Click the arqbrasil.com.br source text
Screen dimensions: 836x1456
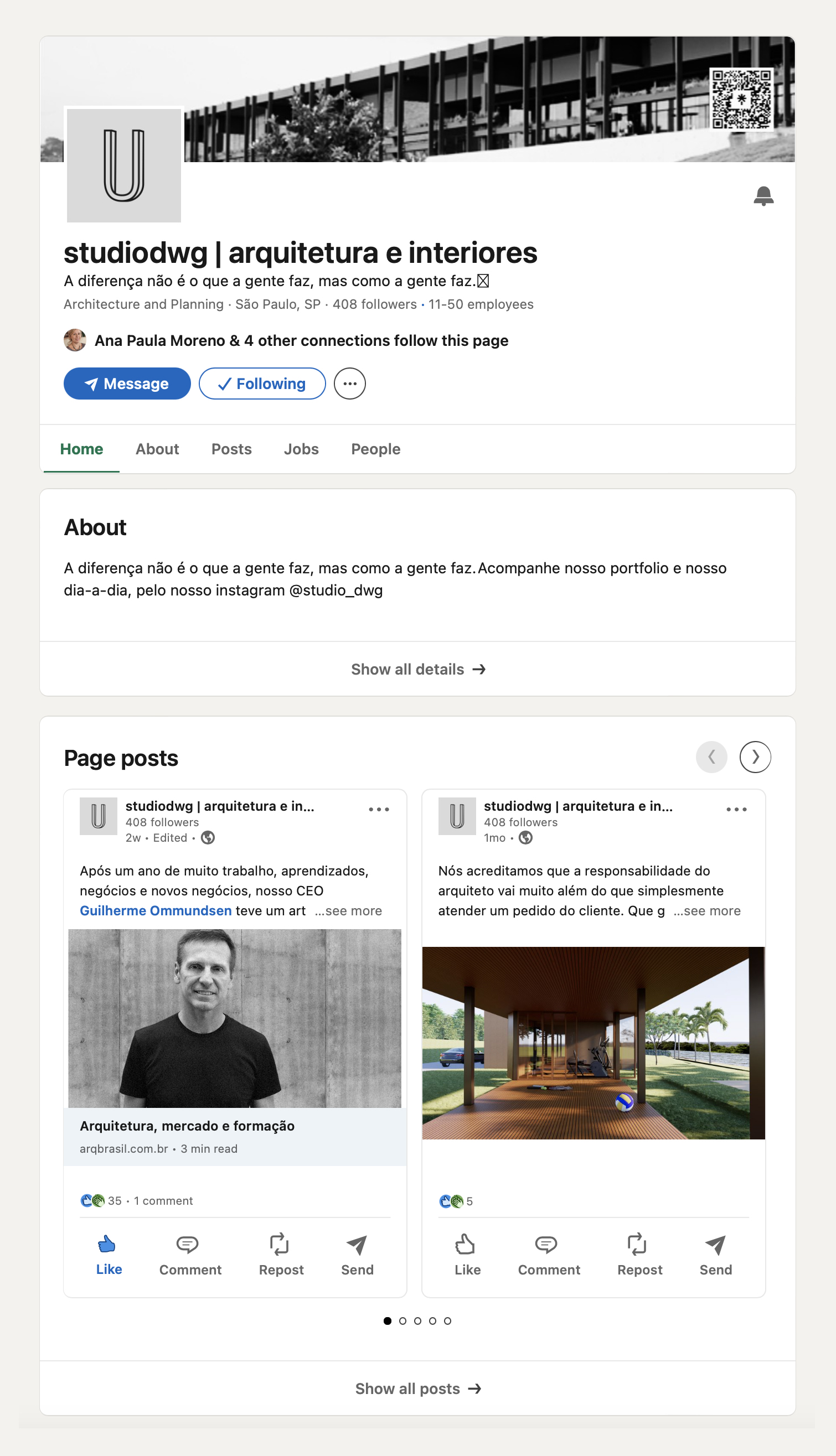[x=124, y=1149]
